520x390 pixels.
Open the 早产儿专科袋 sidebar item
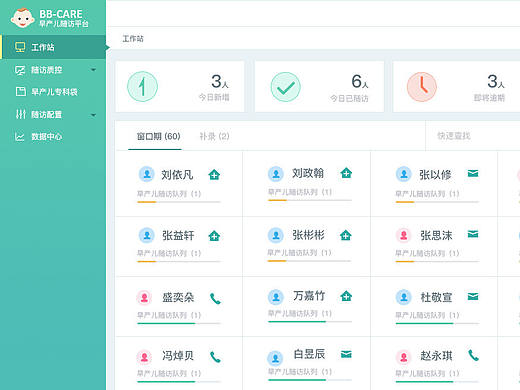point(53,92)
